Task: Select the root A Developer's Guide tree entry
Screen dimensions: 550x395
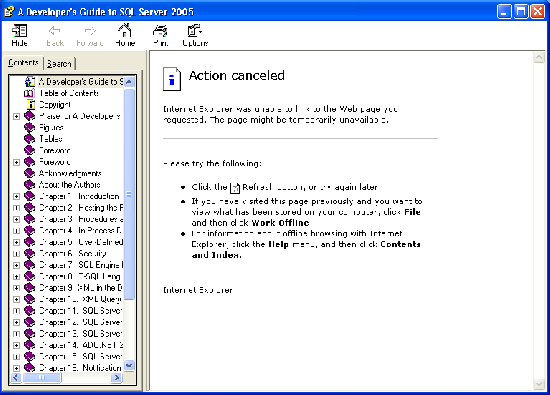Action: click(80, 82)
